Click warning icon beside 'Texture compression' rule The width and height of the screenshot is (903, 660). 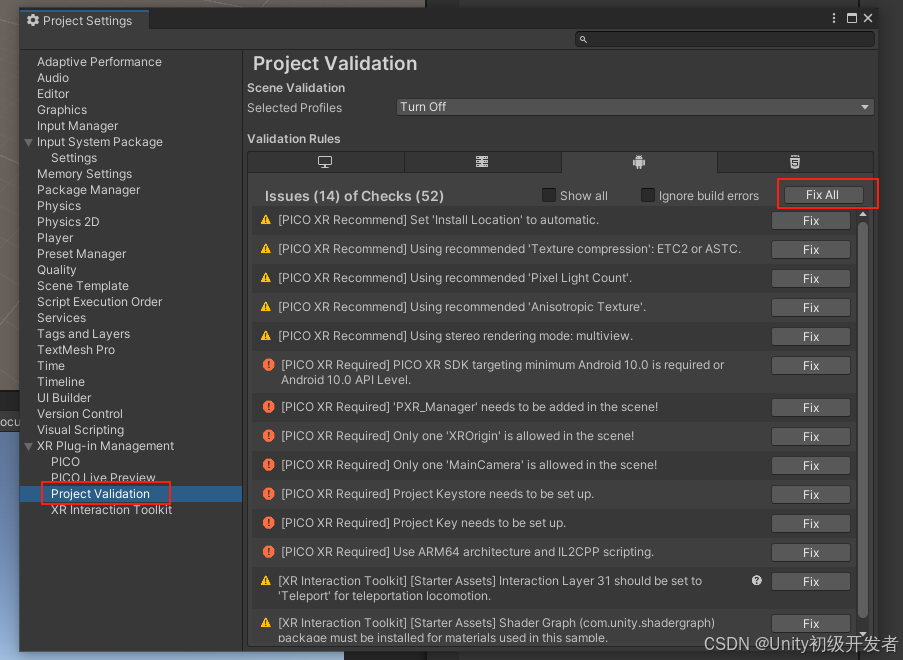[265, 249]
